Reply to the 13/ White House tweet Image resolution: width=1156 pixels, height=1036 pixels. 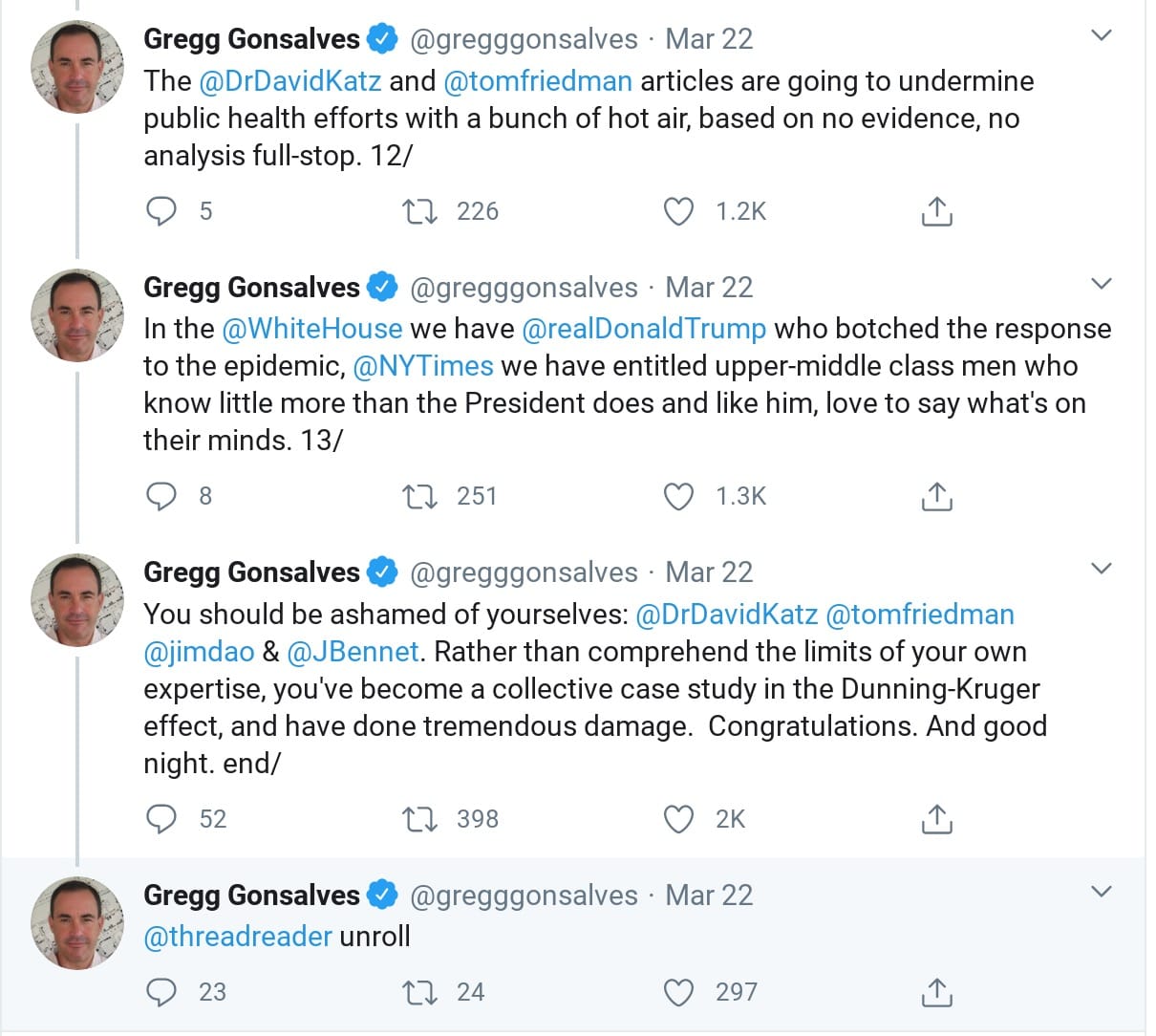click(x=161, y=496)
